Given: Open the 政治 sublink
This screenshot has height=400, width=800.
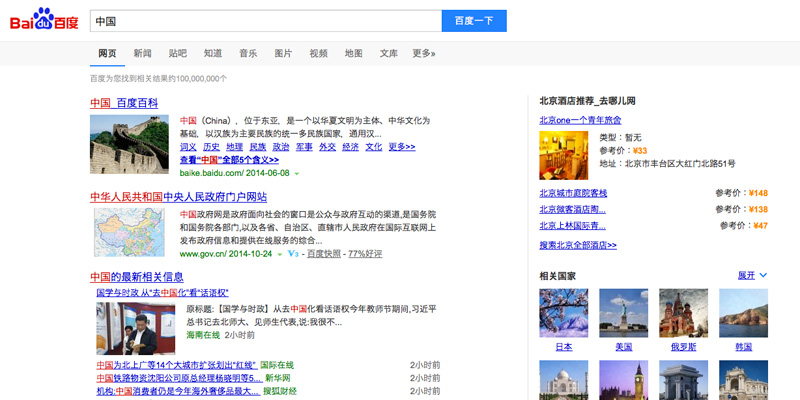Looking at the screenshot, I should 281,147.
